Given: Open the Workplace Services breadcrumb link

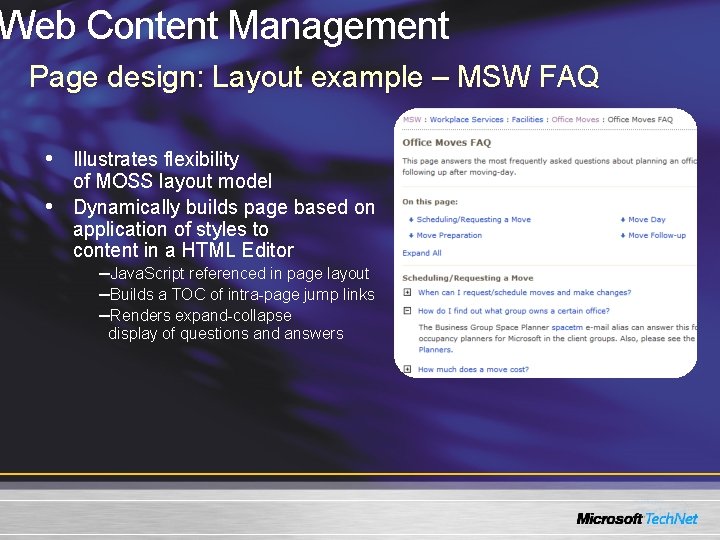Looking at the screenshot, I should click(x=467, y=119).
